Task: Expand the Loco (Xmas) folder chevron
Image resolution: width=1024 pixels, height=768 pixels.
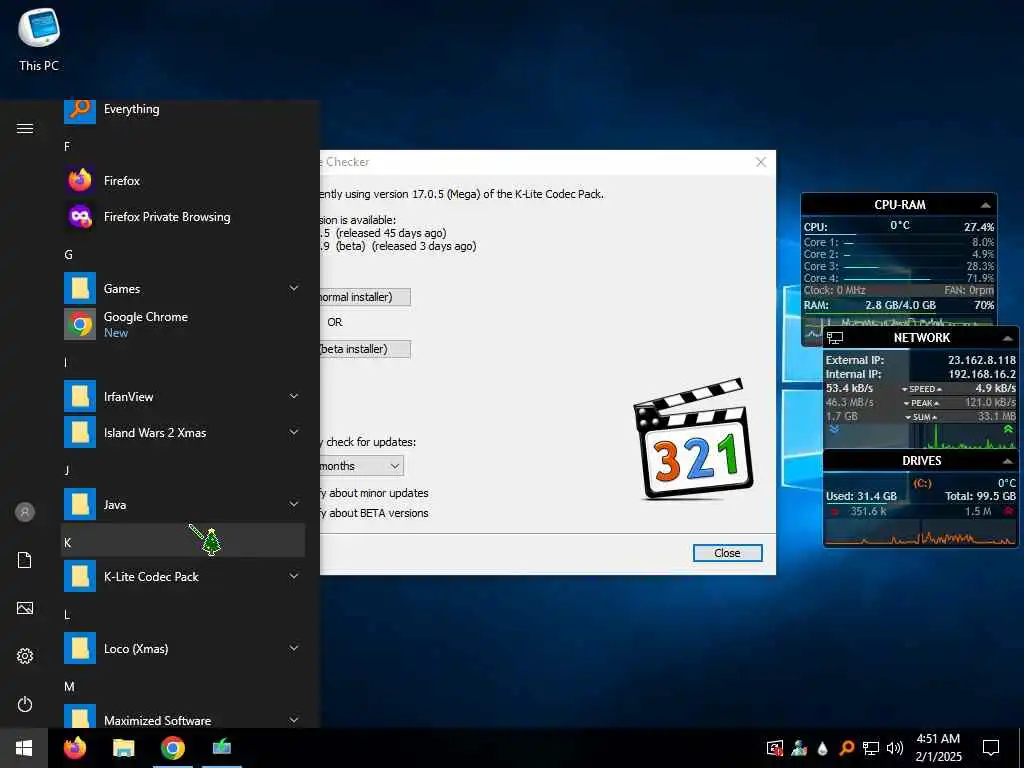Action: click(x=294, y=648)
